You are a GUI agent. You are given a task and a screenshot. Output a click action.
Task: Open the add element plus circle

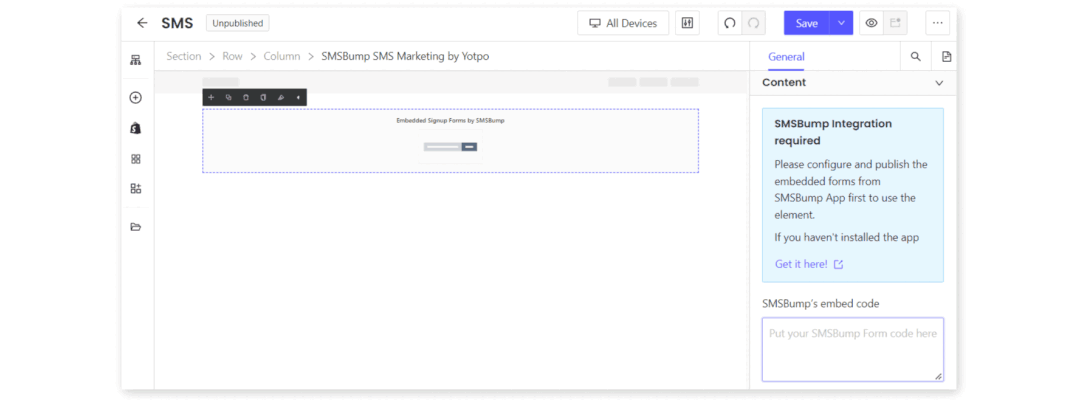tap(136, 98)
